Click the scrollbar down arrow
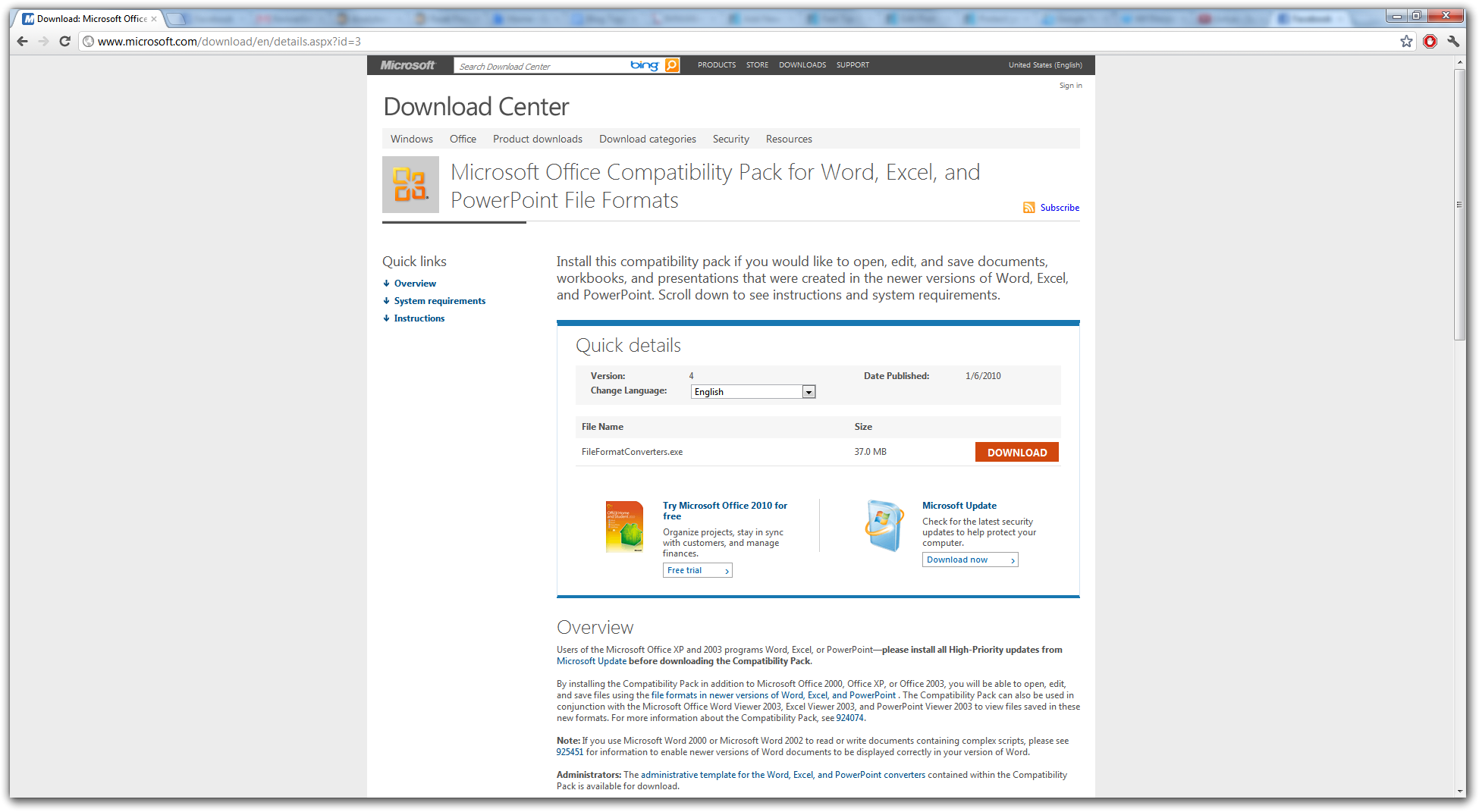This screenshot has width=1479, height=812. [1459, 791]
